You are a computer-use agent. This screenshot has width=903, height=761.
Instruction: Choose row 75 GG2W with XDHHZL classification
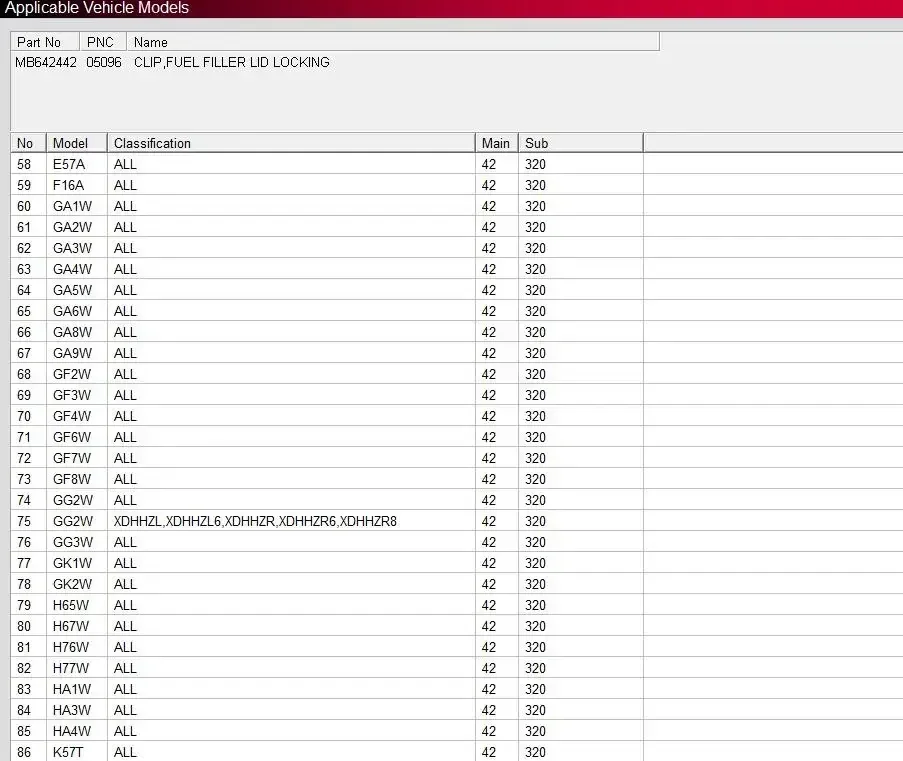pyautogui.click(x=327, y=521)
